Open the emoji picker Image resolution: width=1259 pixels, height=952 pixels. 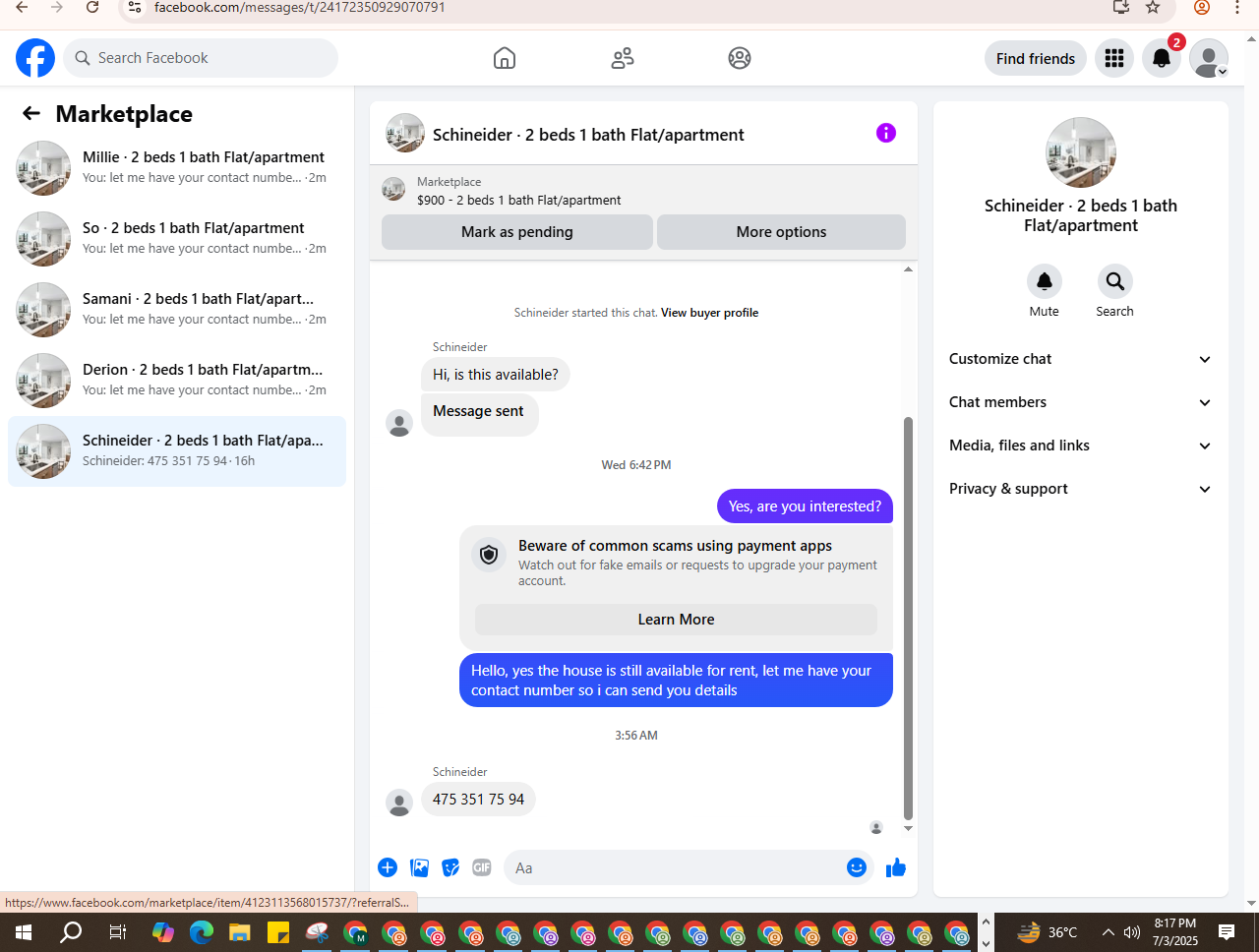pos(857,867)
